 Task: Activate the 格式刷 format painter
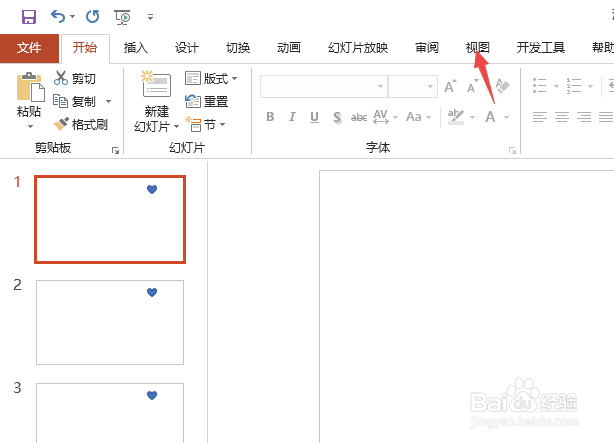81,125
